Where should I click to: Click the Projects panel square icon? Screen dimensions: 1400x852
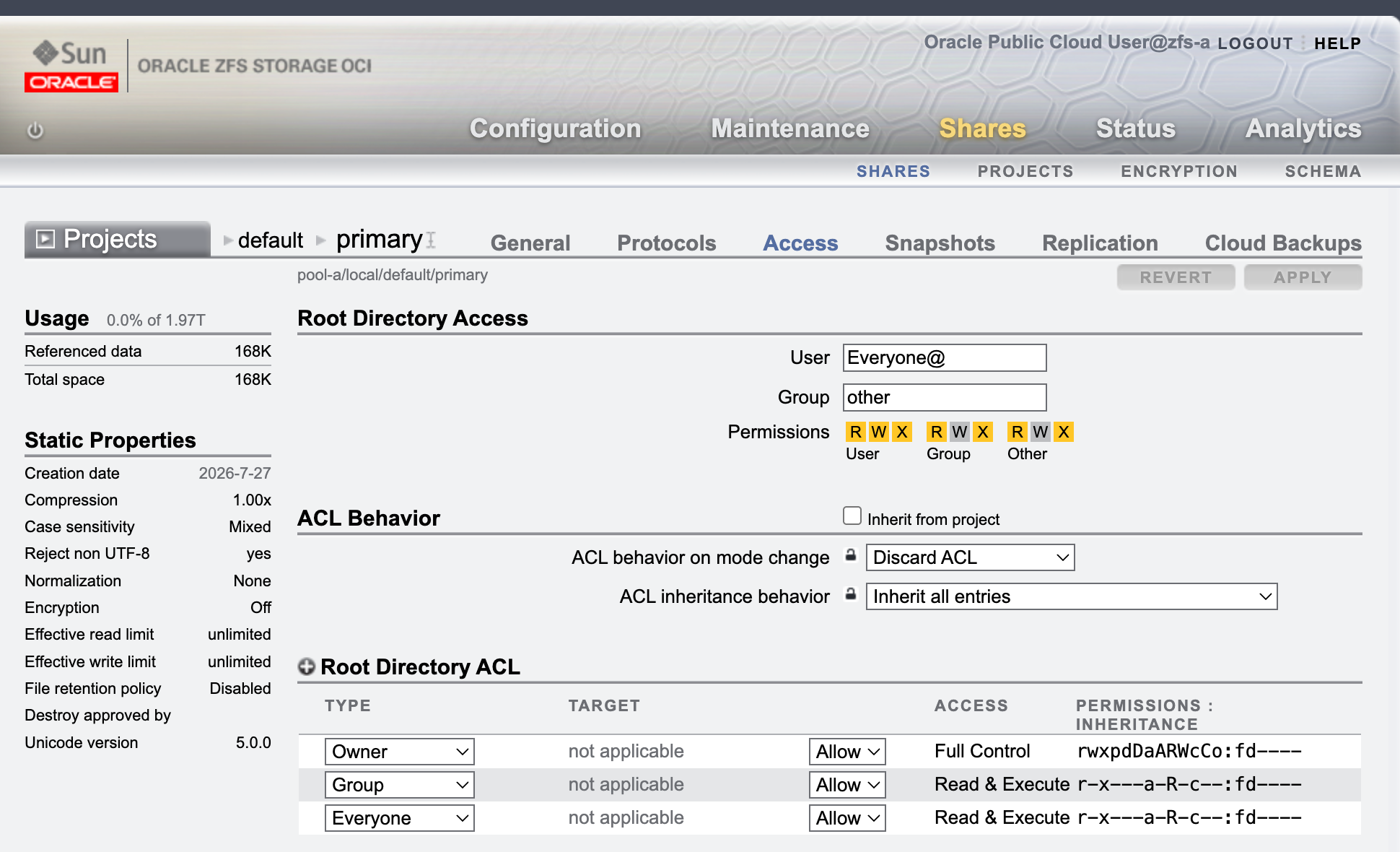coord(45,239)
